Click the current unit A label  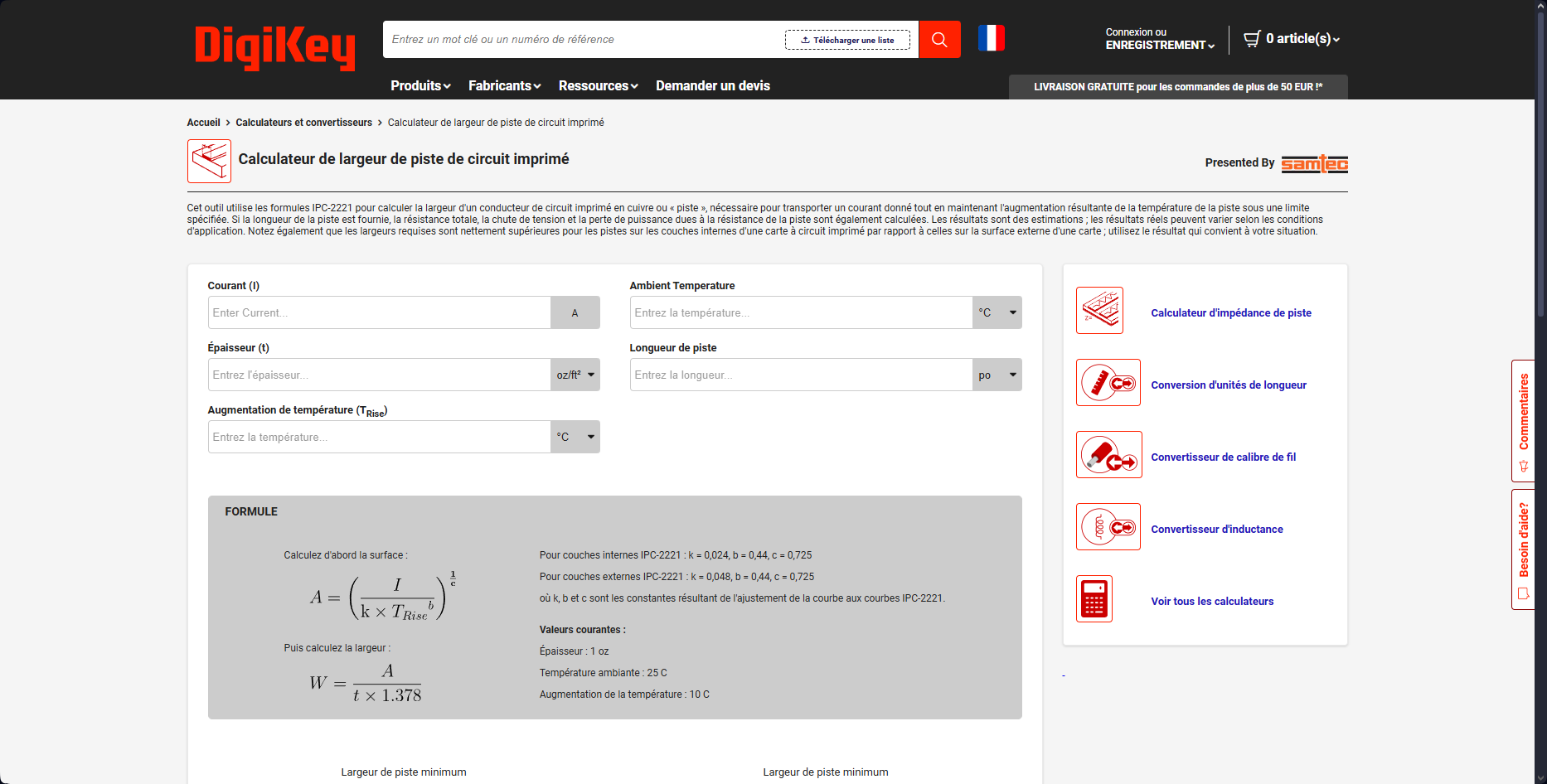575,312
